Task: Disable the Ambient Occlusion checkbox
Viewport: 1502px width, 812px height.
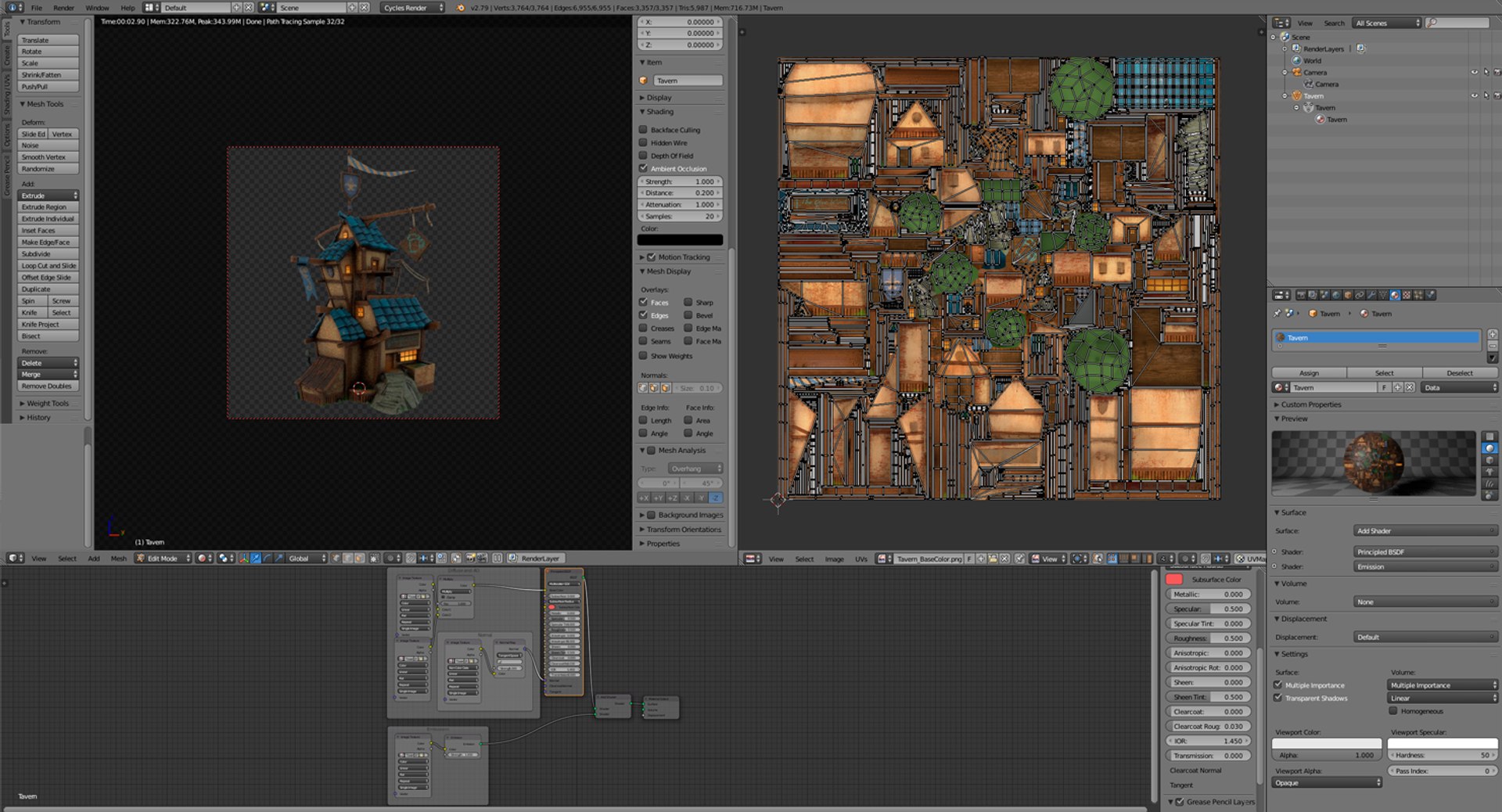Action: click(x=643, y=168)
